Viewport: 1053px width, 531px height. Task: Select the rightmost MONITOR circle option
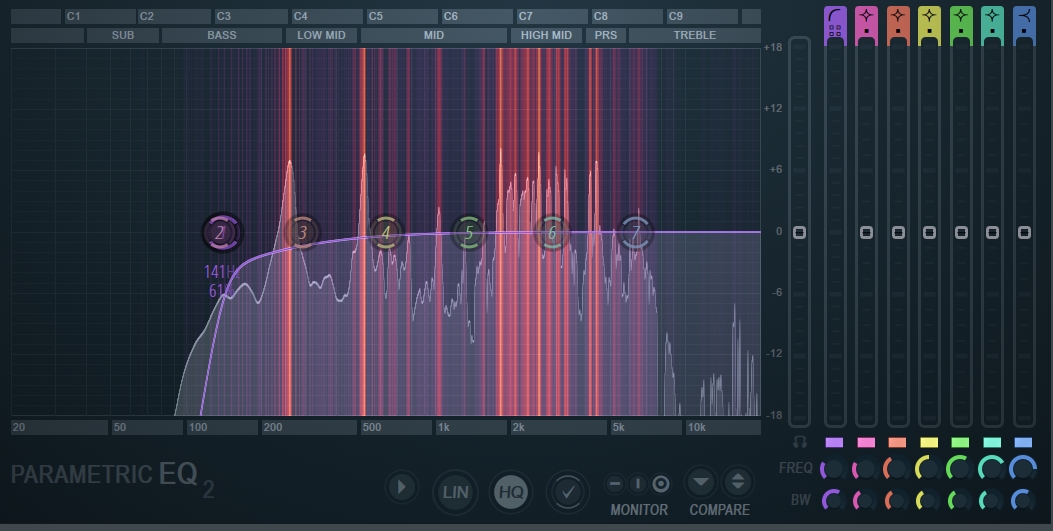click(660, 484)
